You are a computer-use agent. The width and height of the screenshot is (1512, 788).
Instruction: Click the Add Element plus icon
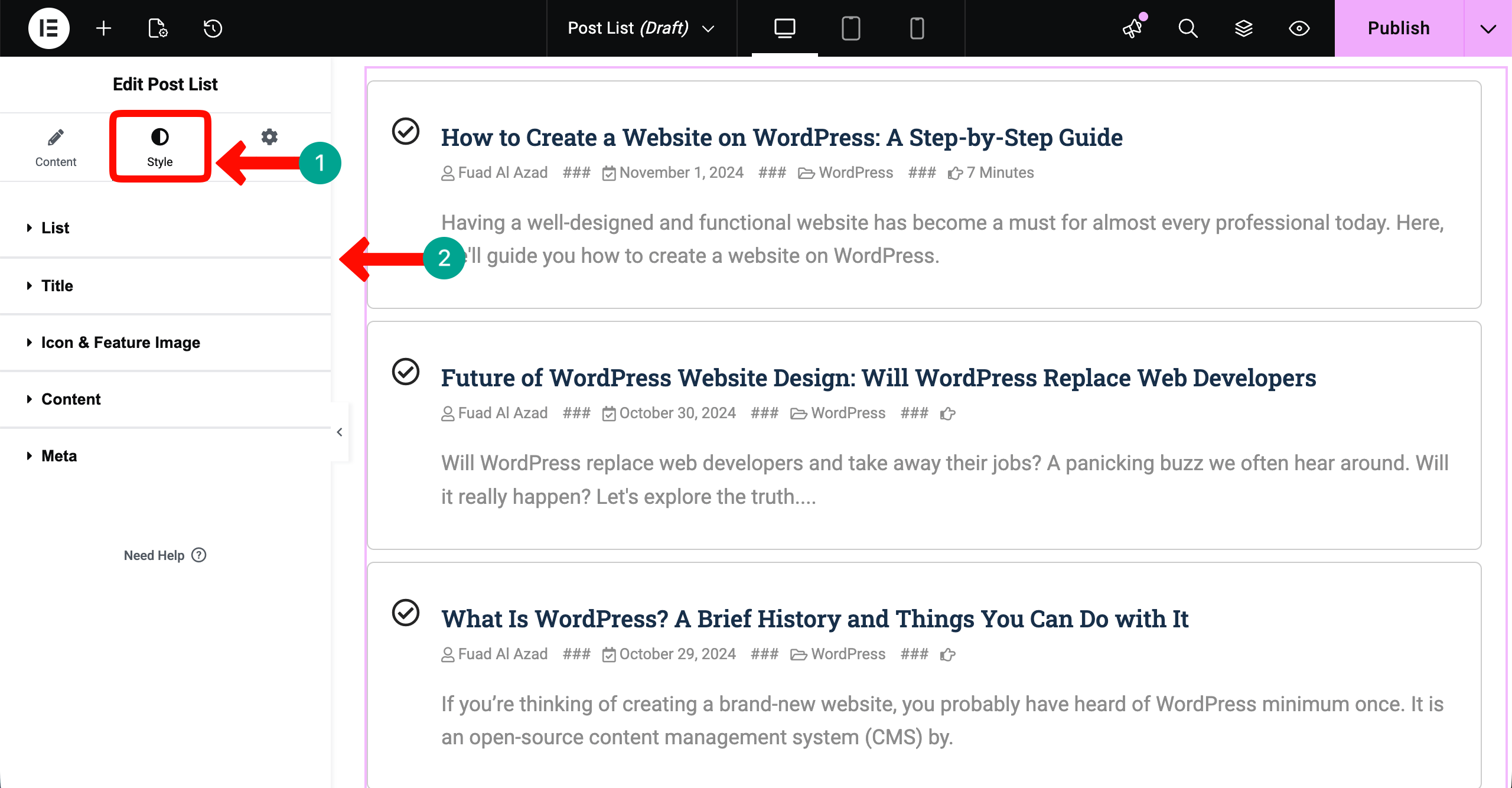(104, 28)
